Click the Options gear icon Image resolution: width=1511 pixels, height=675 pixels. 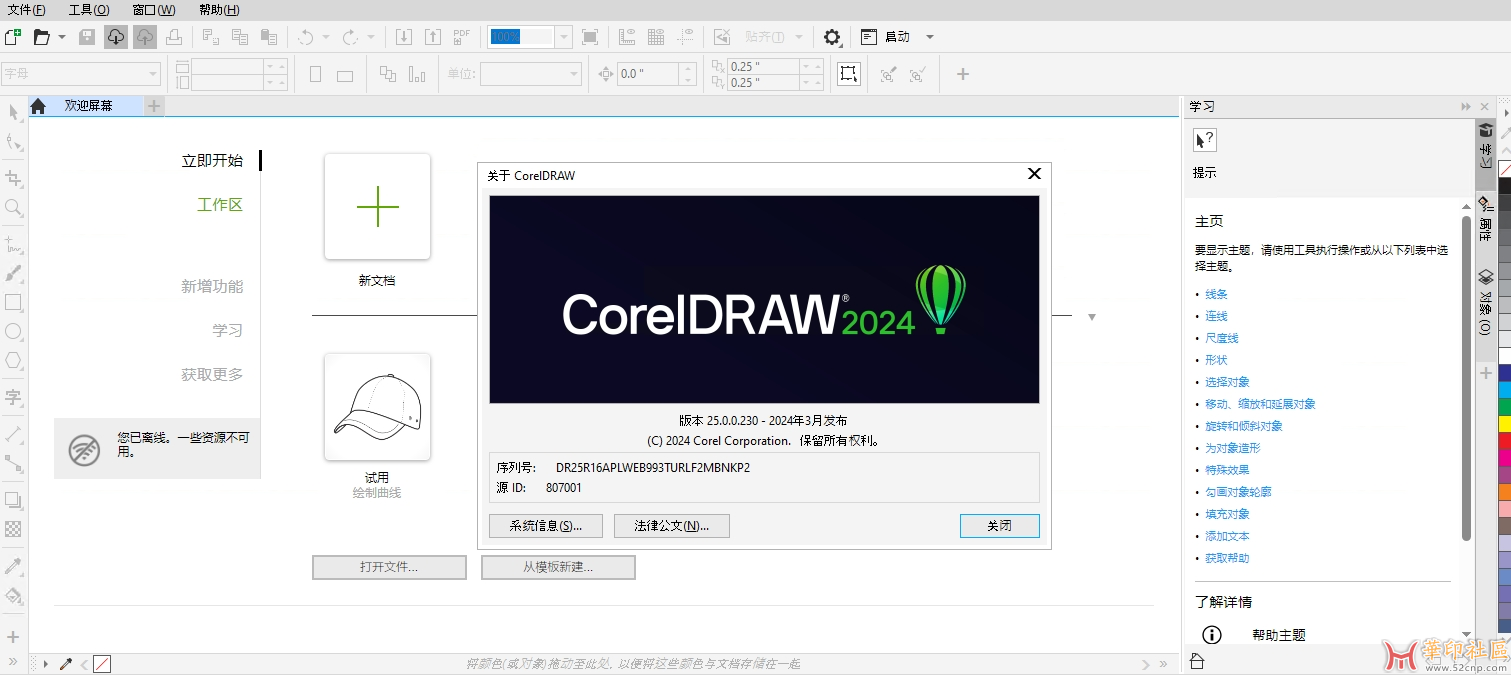[x=832, y=37]
